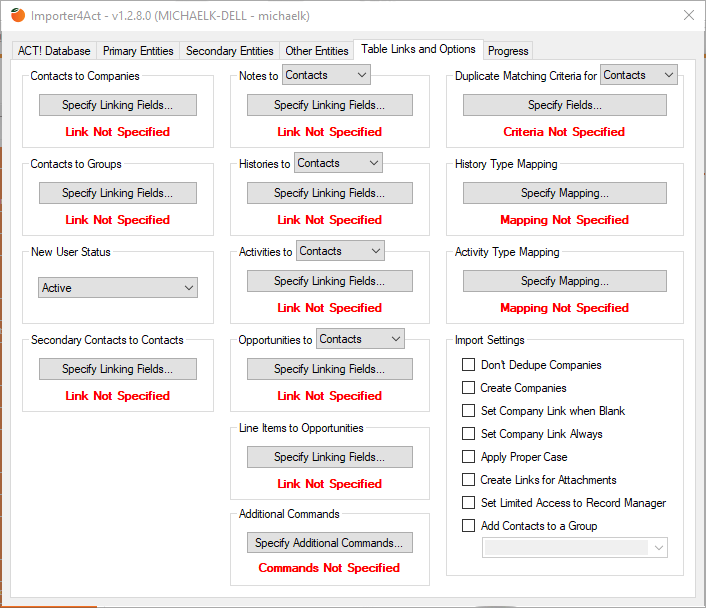The image size is (706, 608).
Task: Click Mapping Not Specified under History Type Mapping
Action: [565, 220]
